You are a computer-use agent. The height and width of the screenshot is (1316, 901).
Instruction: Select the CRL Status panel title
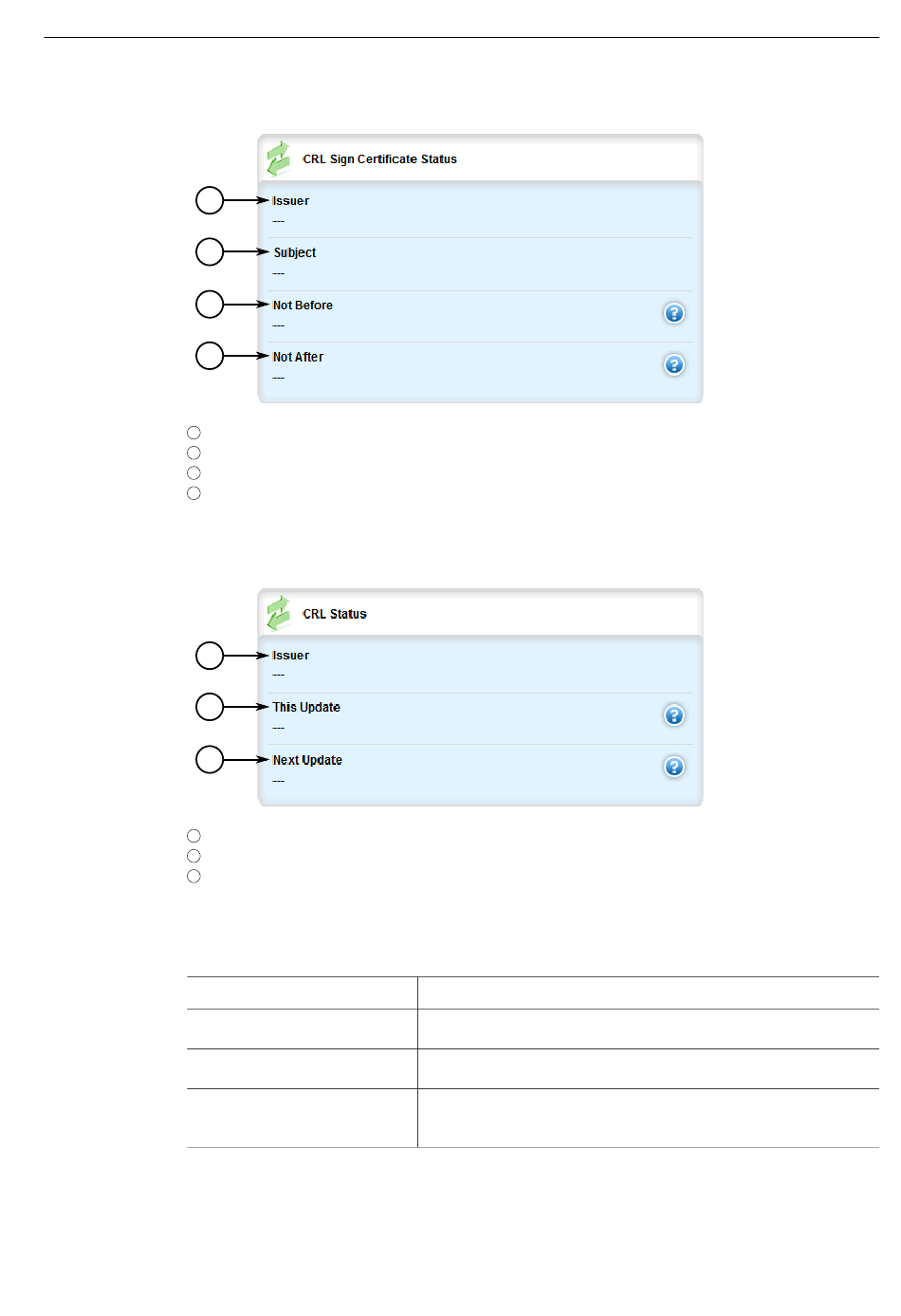coord(334,614)
